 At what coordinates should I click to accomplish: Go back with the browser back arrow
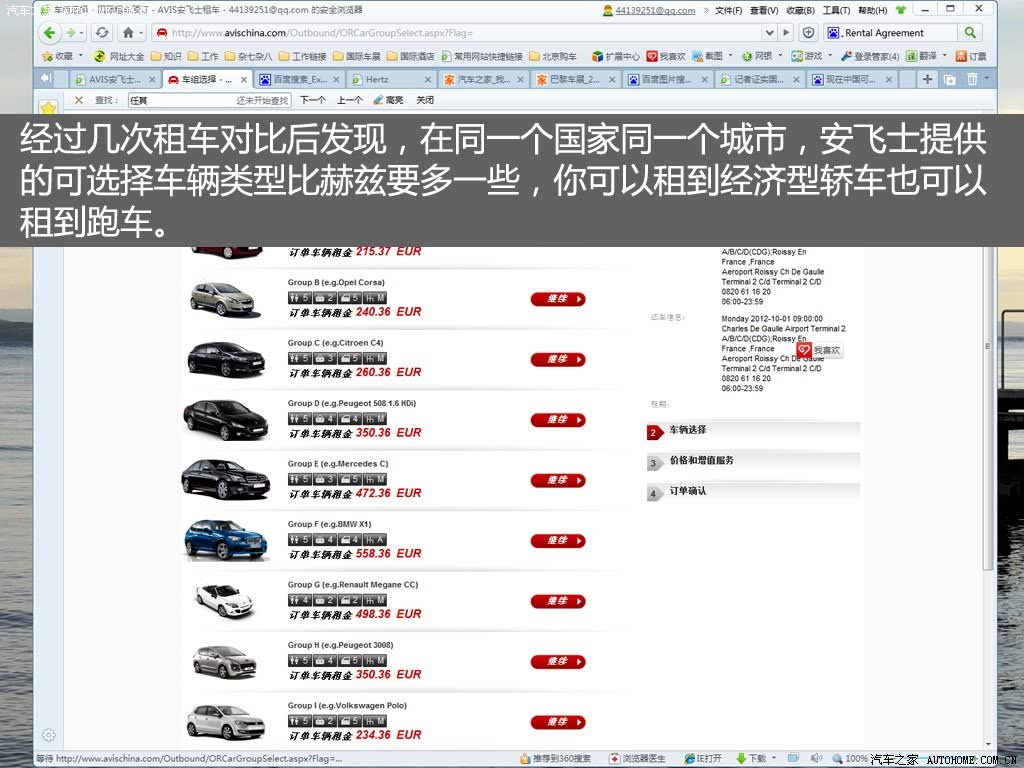(50, 33)
